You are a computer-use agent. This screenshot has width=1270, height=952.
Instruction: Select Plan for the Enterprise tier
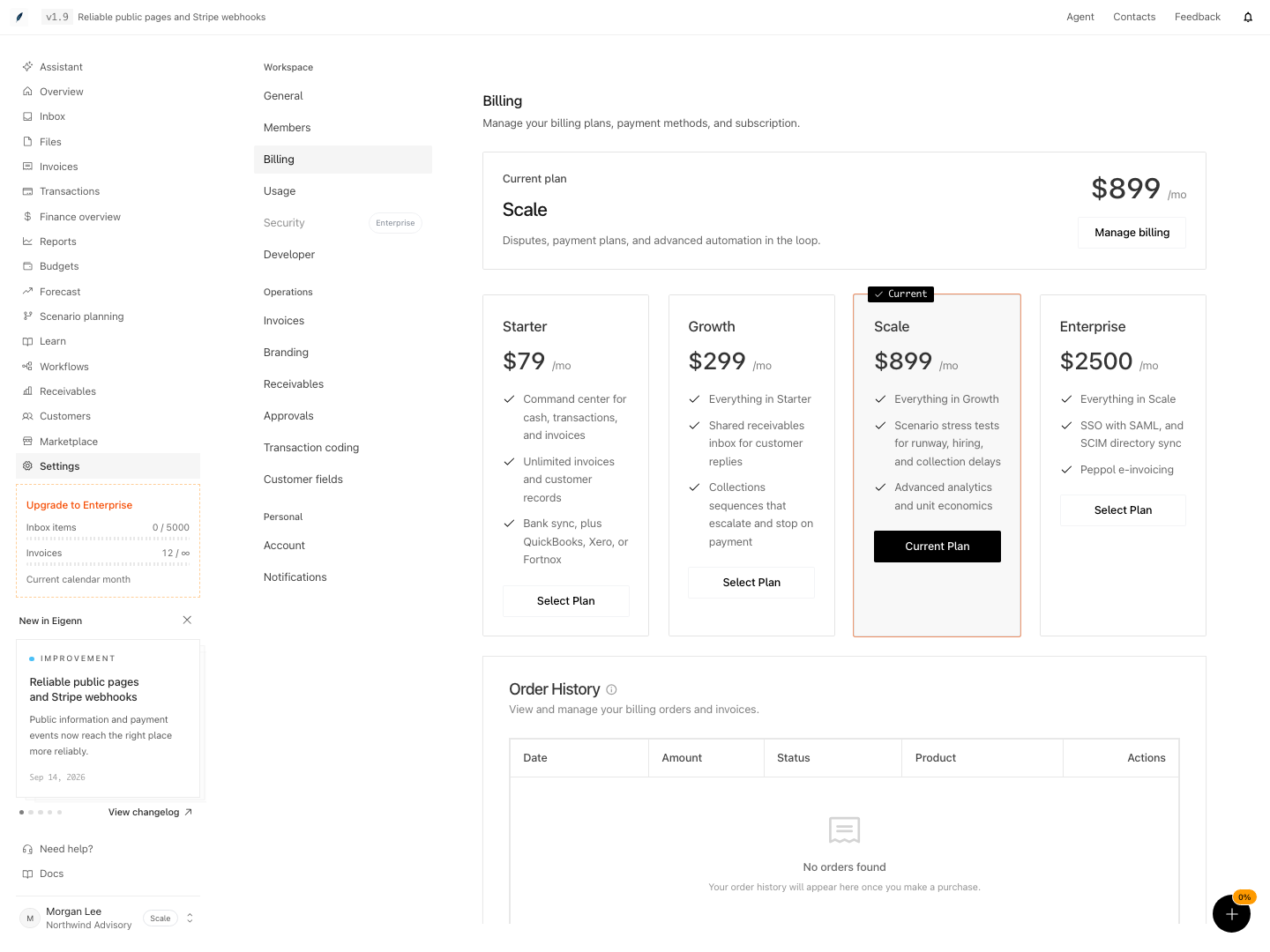coord(1123,510)
